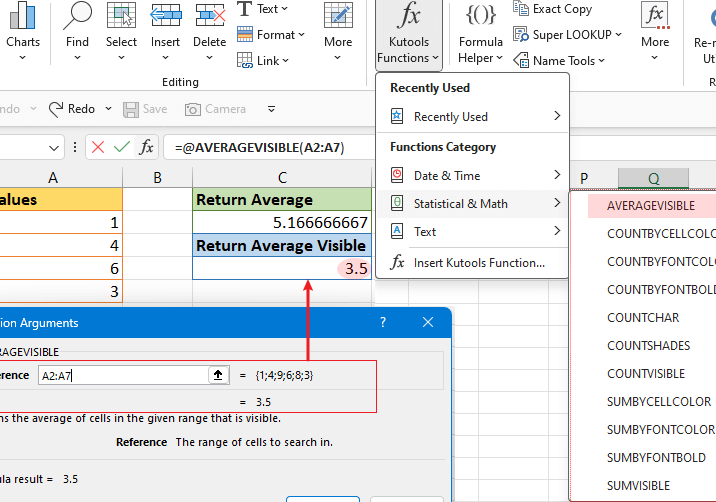Open More formula tools with fx icon
This screenshot has height=502, width=716.
coord(655,31)
